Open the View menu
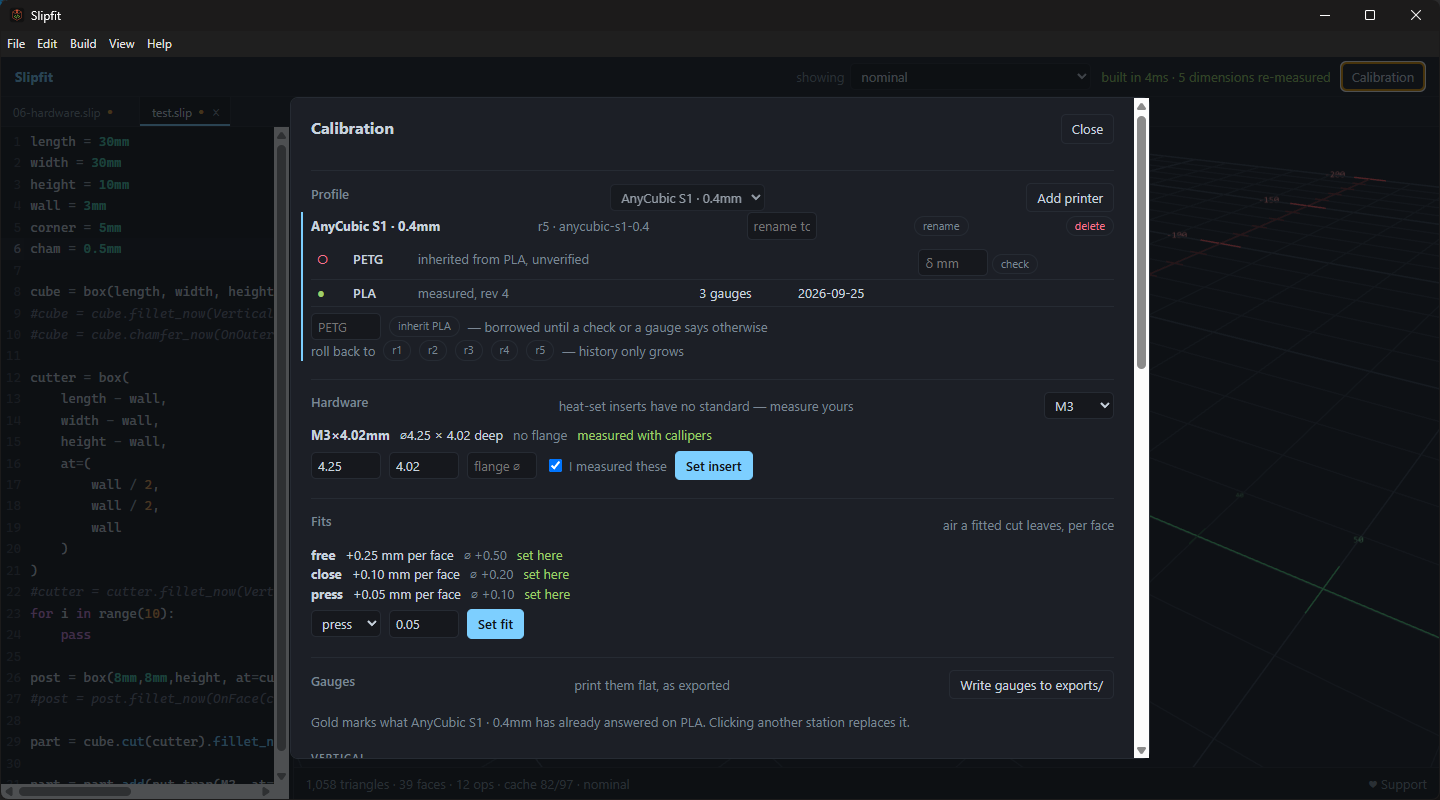1440x800 pixels. click(x=122, y=44)
